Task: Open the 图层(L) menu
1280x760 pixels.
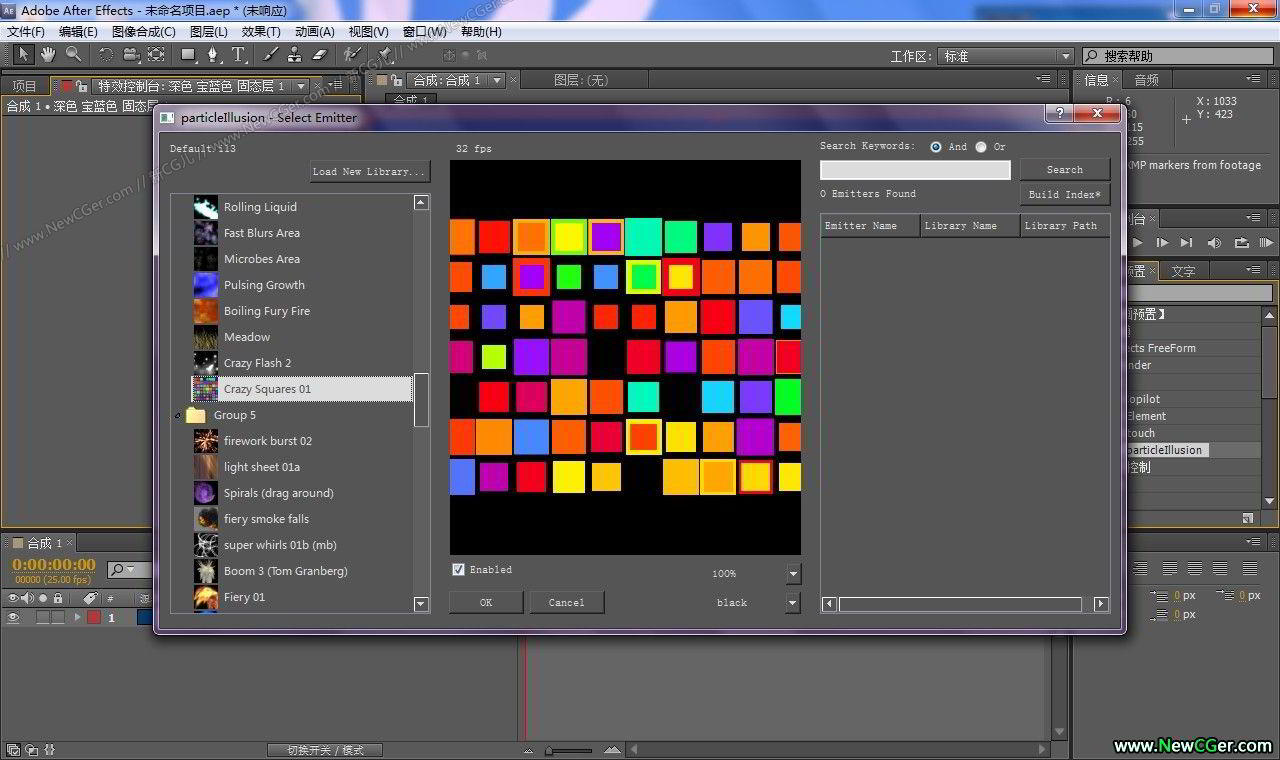Action: [209, 31]
